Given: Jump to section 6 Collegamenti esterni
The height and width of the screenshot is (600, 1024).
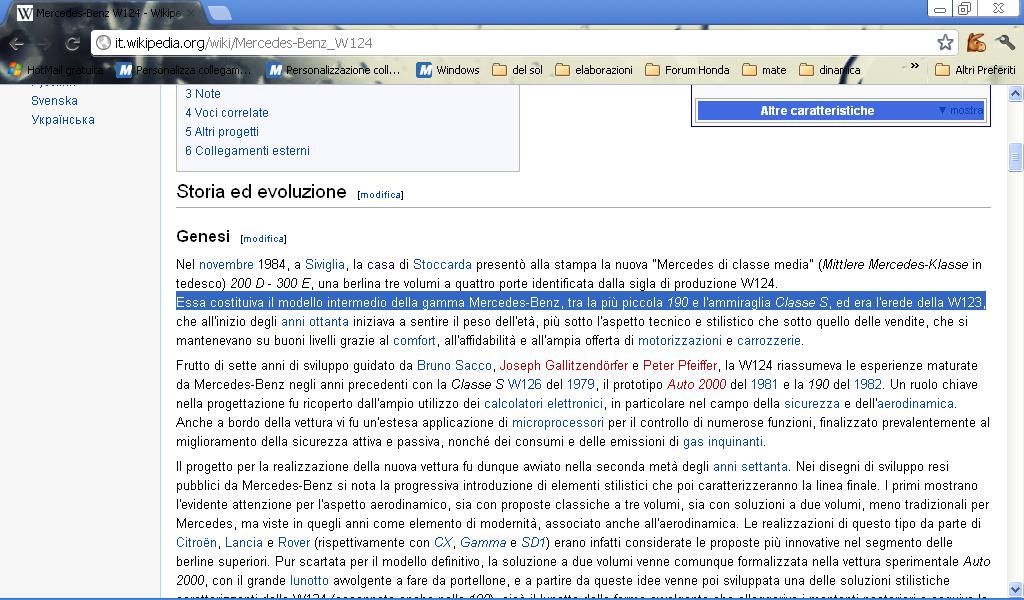Looking at the screenshot, I should 248,150.
